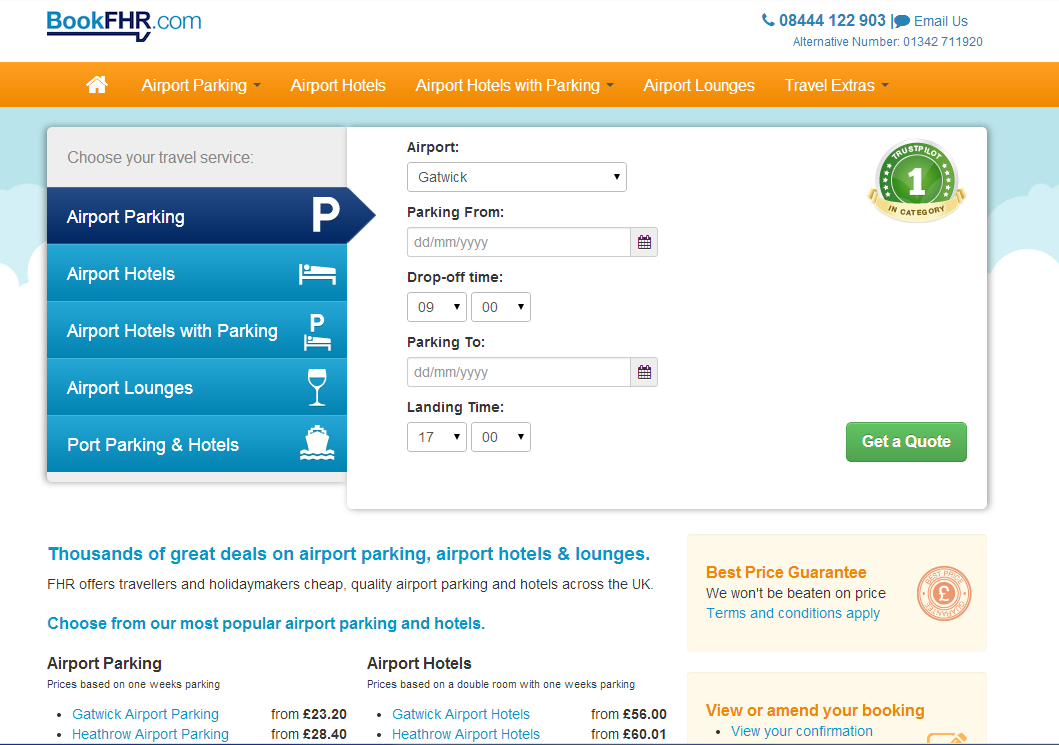Screen dimensions: 1059x745
Task: Open the View your confirmation link
Action: click(802, 731)
